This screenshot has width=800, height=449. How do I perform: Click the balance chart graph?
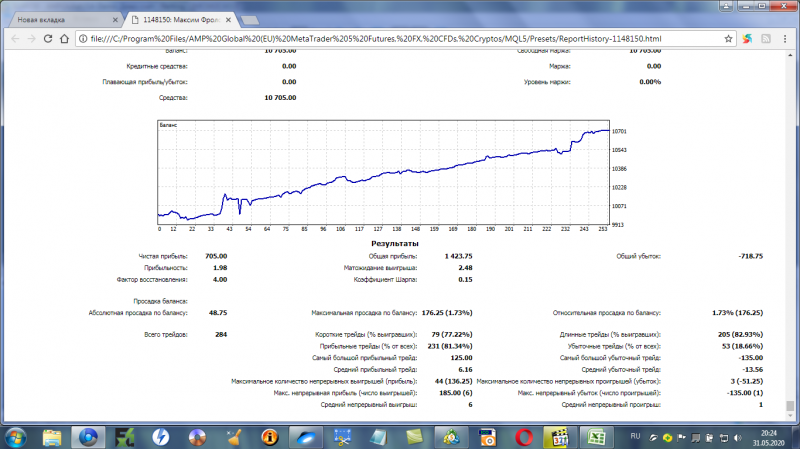click(x=383, y=172)
